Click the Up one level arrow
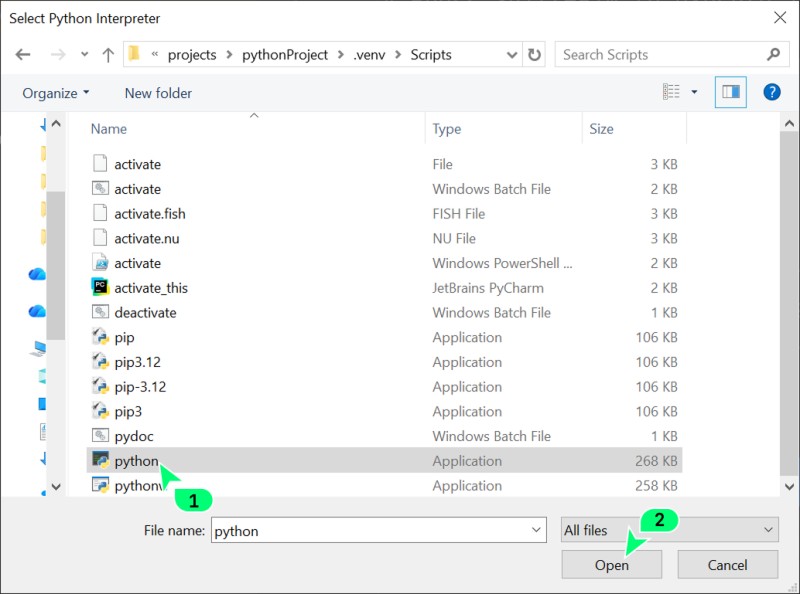Viewport: 800px width, 594px height. point(108,55)
